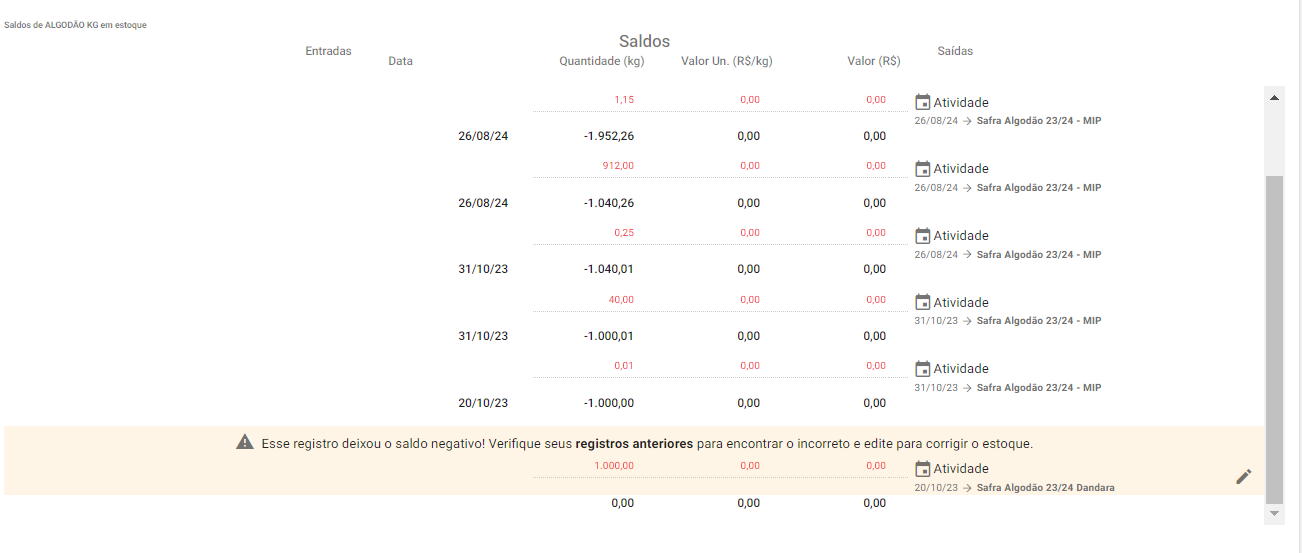
Task: Open "Safra Algodão 23/24 Dandara" activity link
Action: tap(1045, 488)
